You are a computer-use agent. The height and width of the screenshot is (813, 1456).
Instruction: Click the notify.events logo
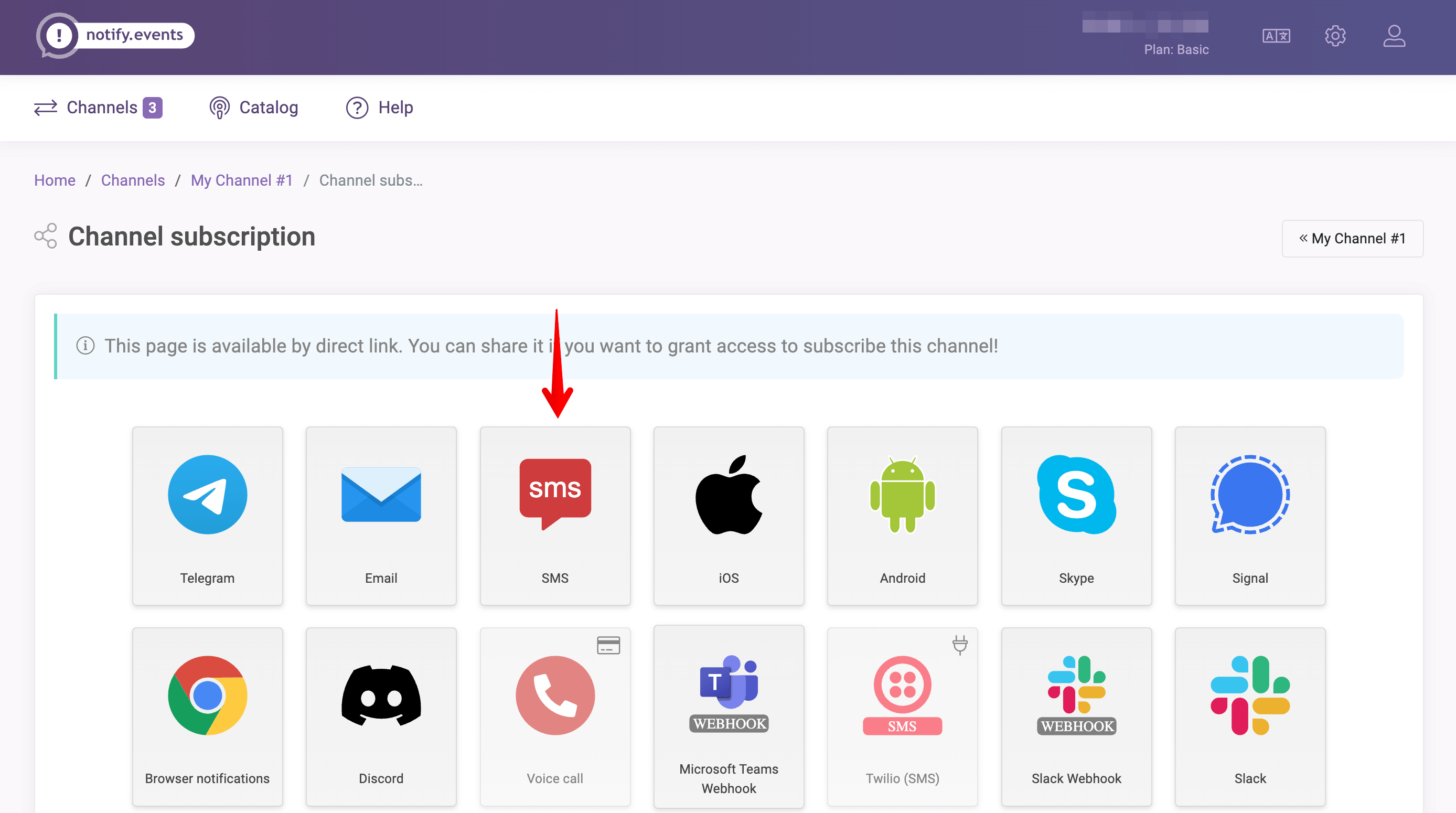[116, 35]
